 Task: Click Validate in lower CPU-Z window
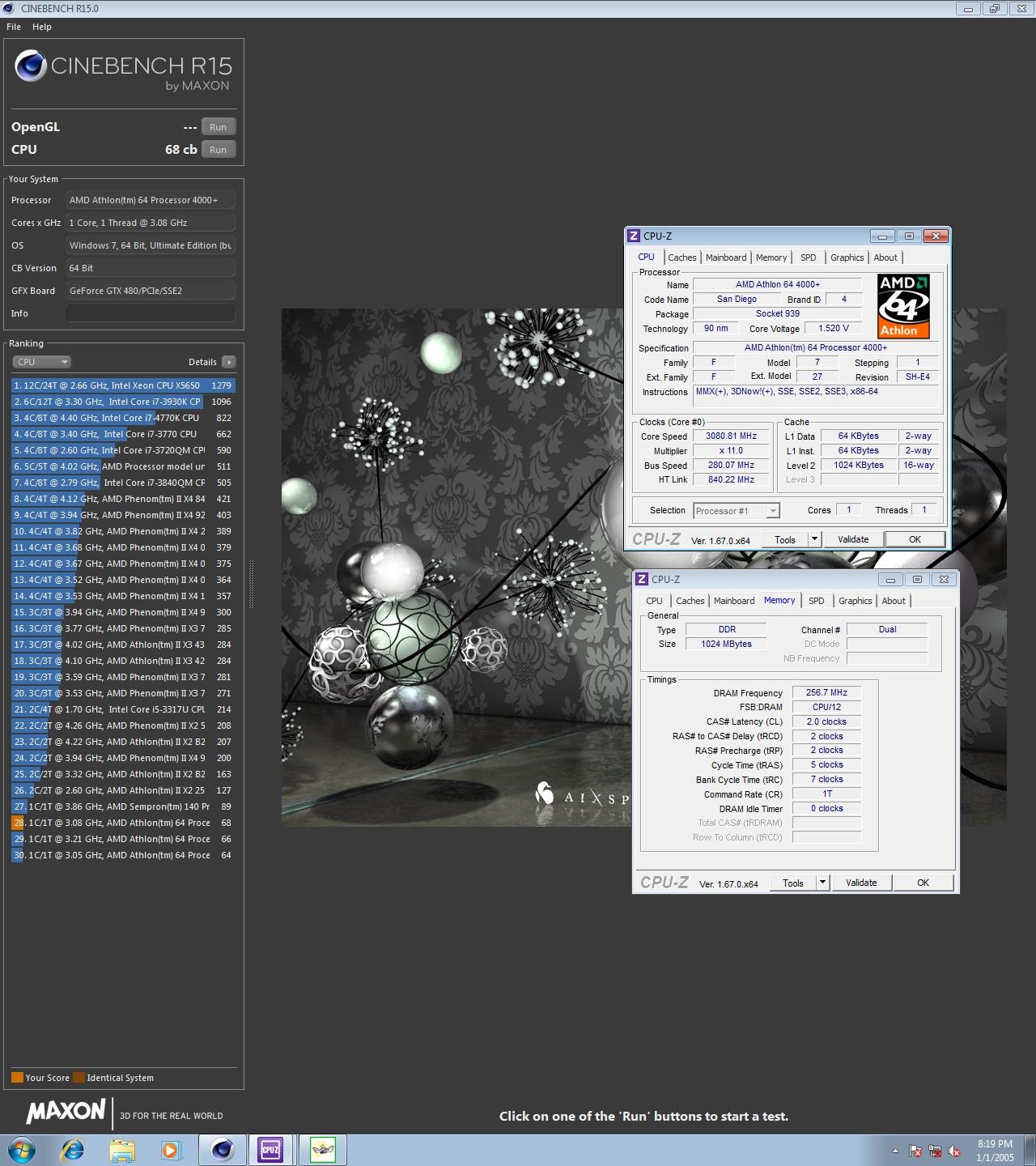[861, 883]
